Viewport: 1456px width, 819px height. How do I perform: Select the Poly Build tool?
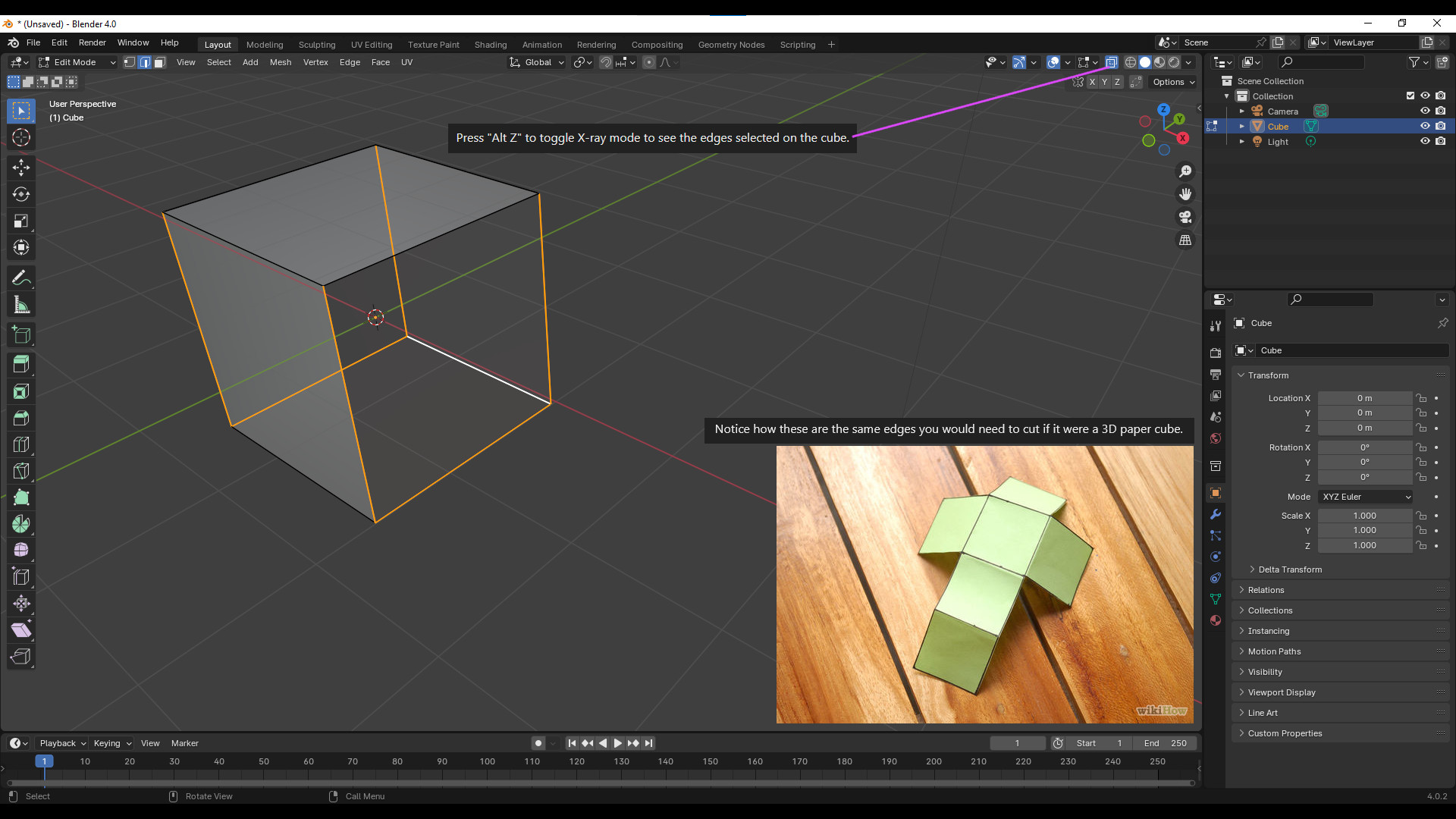coord(21,497)
